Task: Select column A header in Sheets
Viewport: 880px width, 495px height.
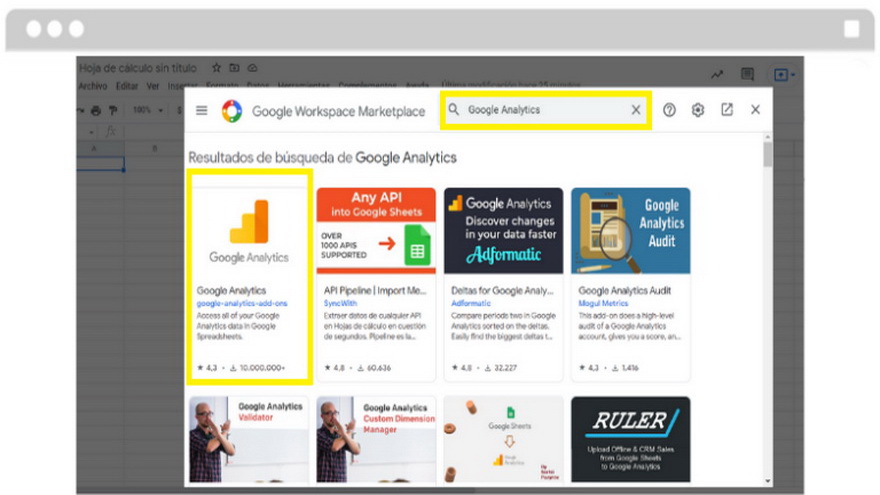Action: click(x=94, y=148)
